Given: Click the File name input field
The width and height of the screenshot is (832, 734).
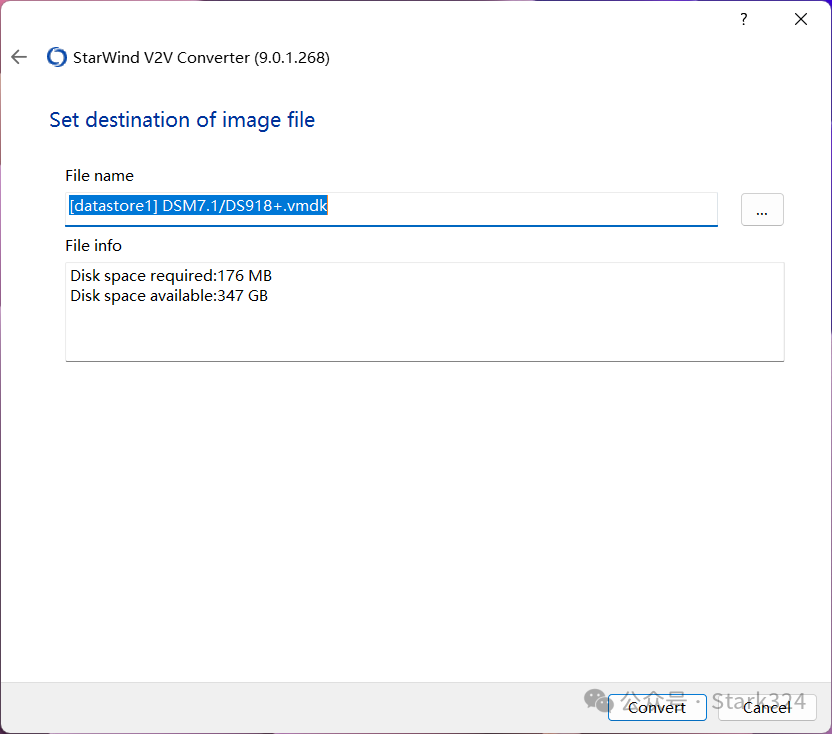Looking at the screenshot, I should [391, 209].
